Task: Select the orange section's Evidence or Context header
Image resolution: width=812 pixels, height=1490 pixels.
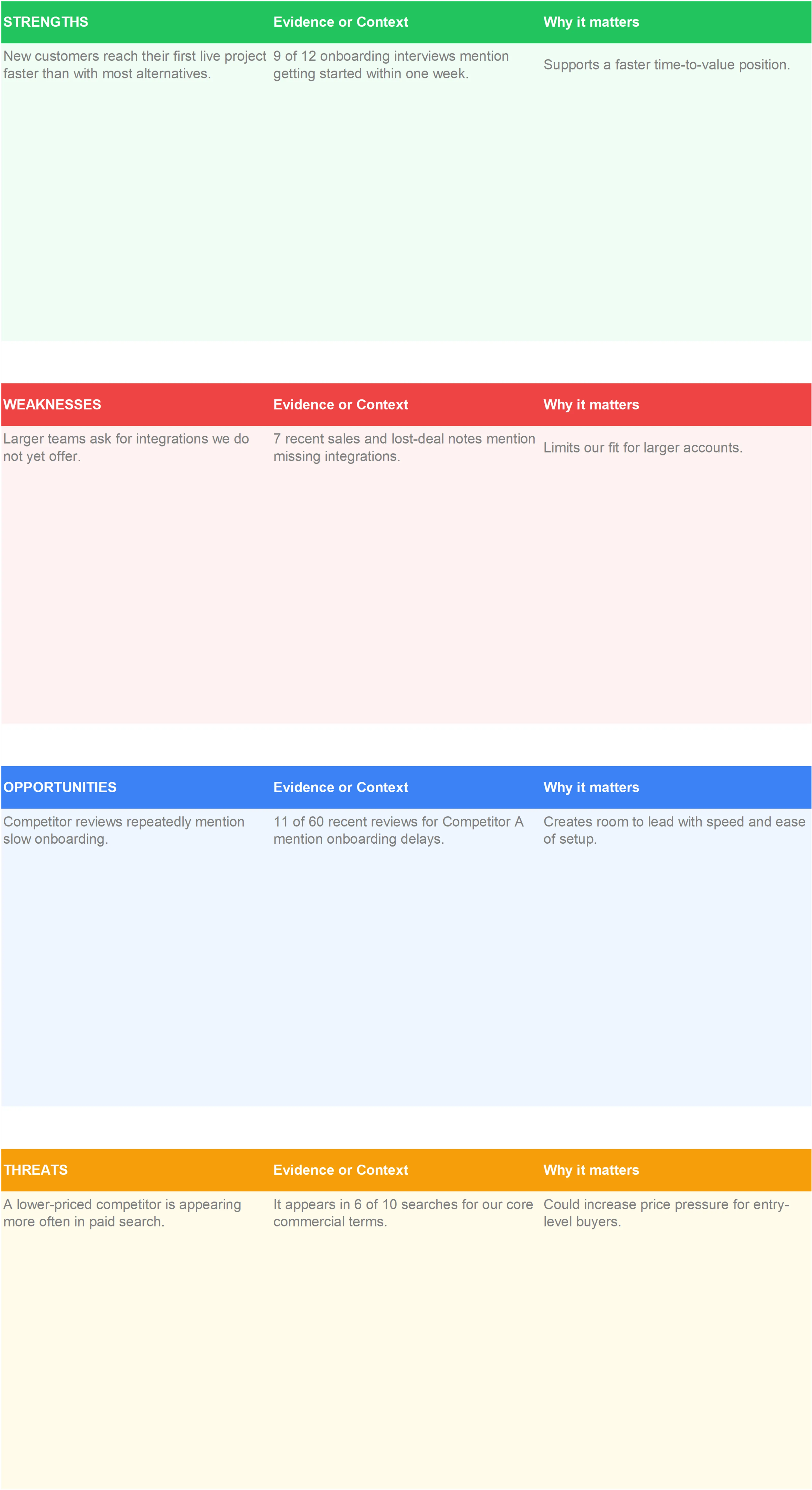Action: (406, 1170)
